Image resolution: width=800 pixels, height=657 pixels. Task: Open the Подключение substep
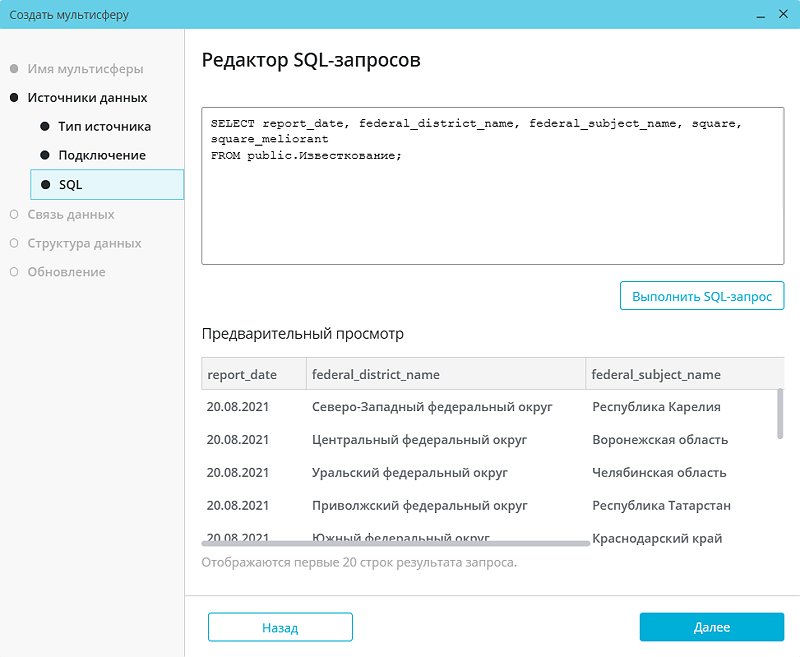coord(102,156)
